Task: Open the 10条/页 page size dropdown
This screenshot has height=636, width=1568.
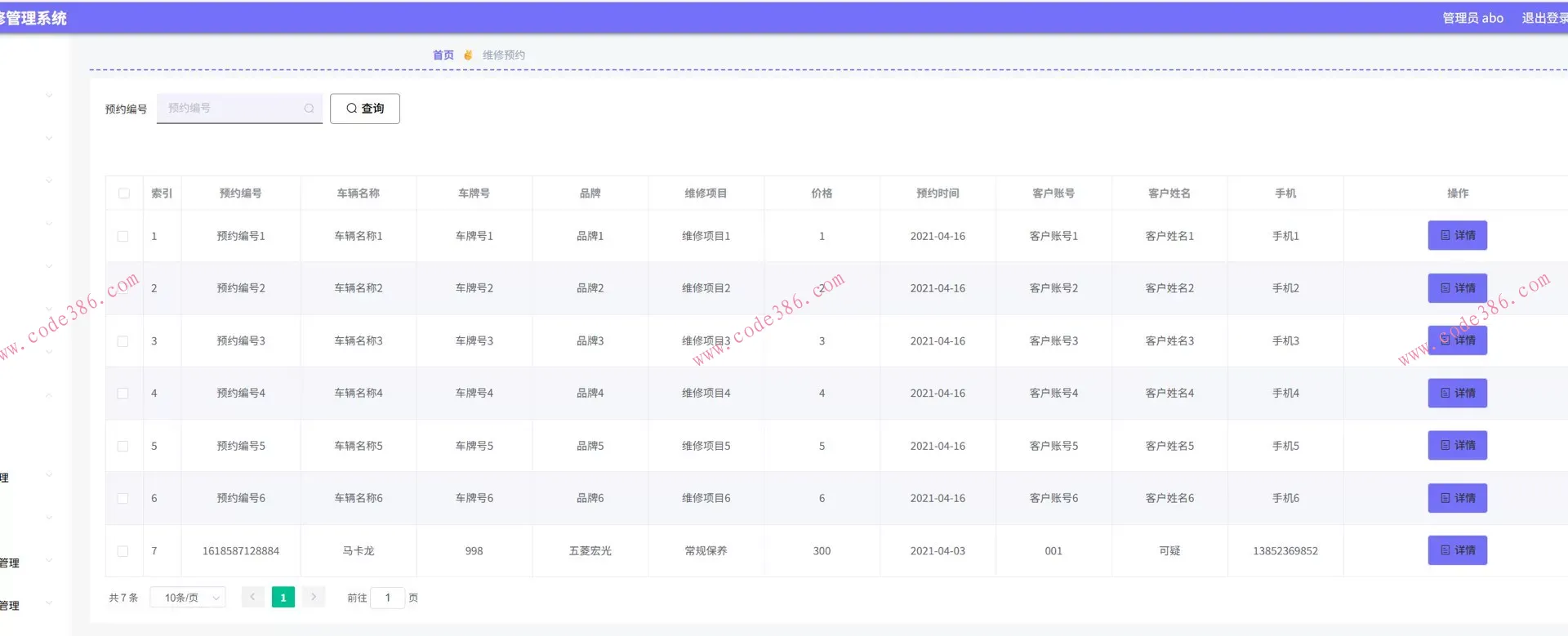Action: pos(189,598)
